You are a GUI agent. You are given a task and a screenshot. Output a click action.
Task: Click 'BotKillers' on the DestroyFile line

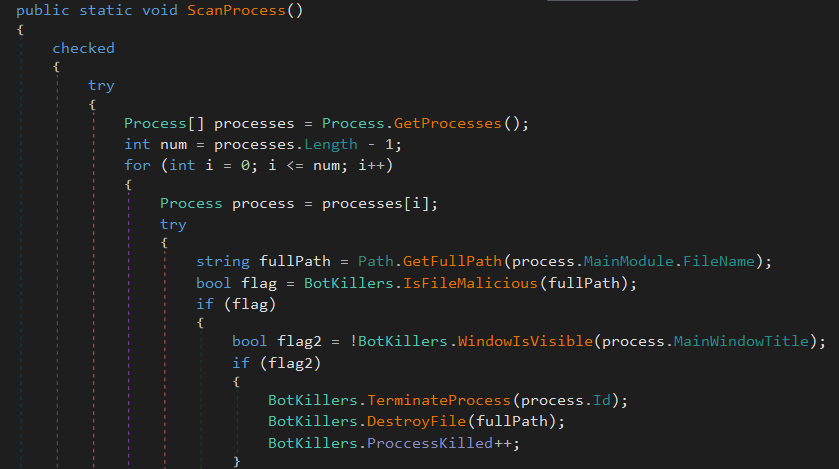pyautogui.click(x=312, y=421)
